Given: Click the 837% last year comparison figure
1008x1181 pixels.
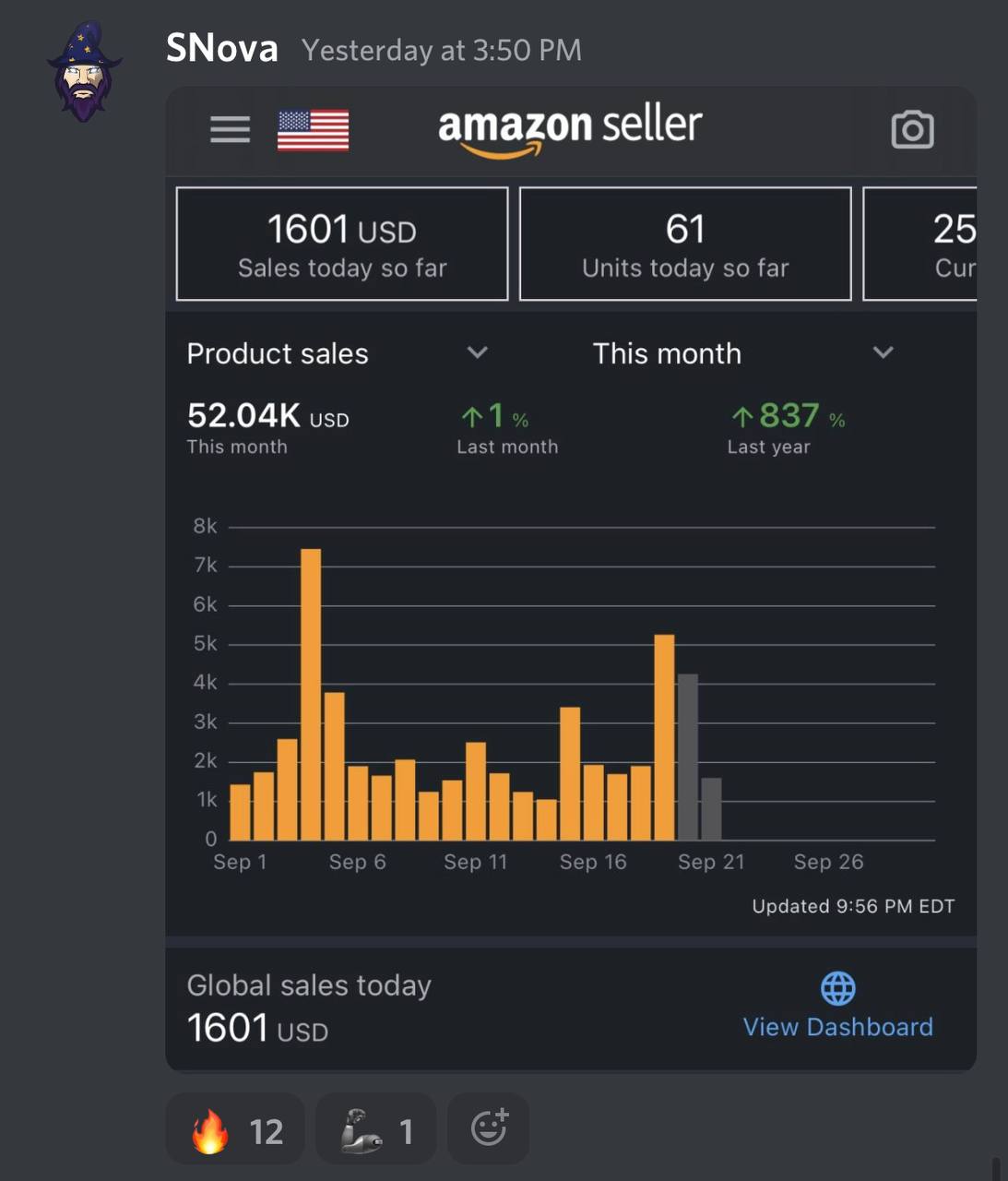Looking at the screenshot, I should [x=788, y=416].
